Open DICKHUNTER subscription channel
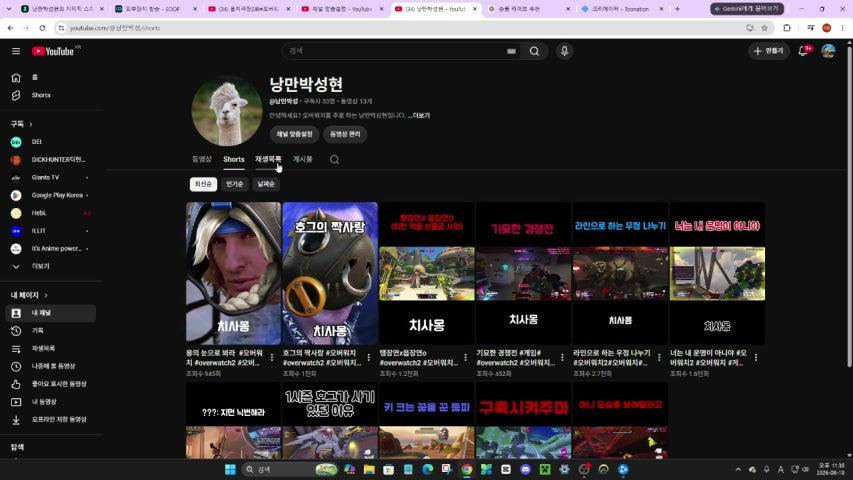This screenshot has width=853, height=480. point(52,159)
